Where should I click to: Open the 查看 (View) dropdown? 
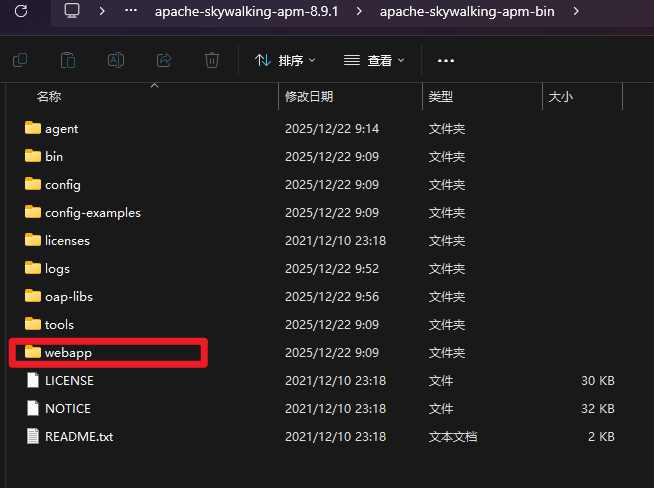[x=375, y=60]
